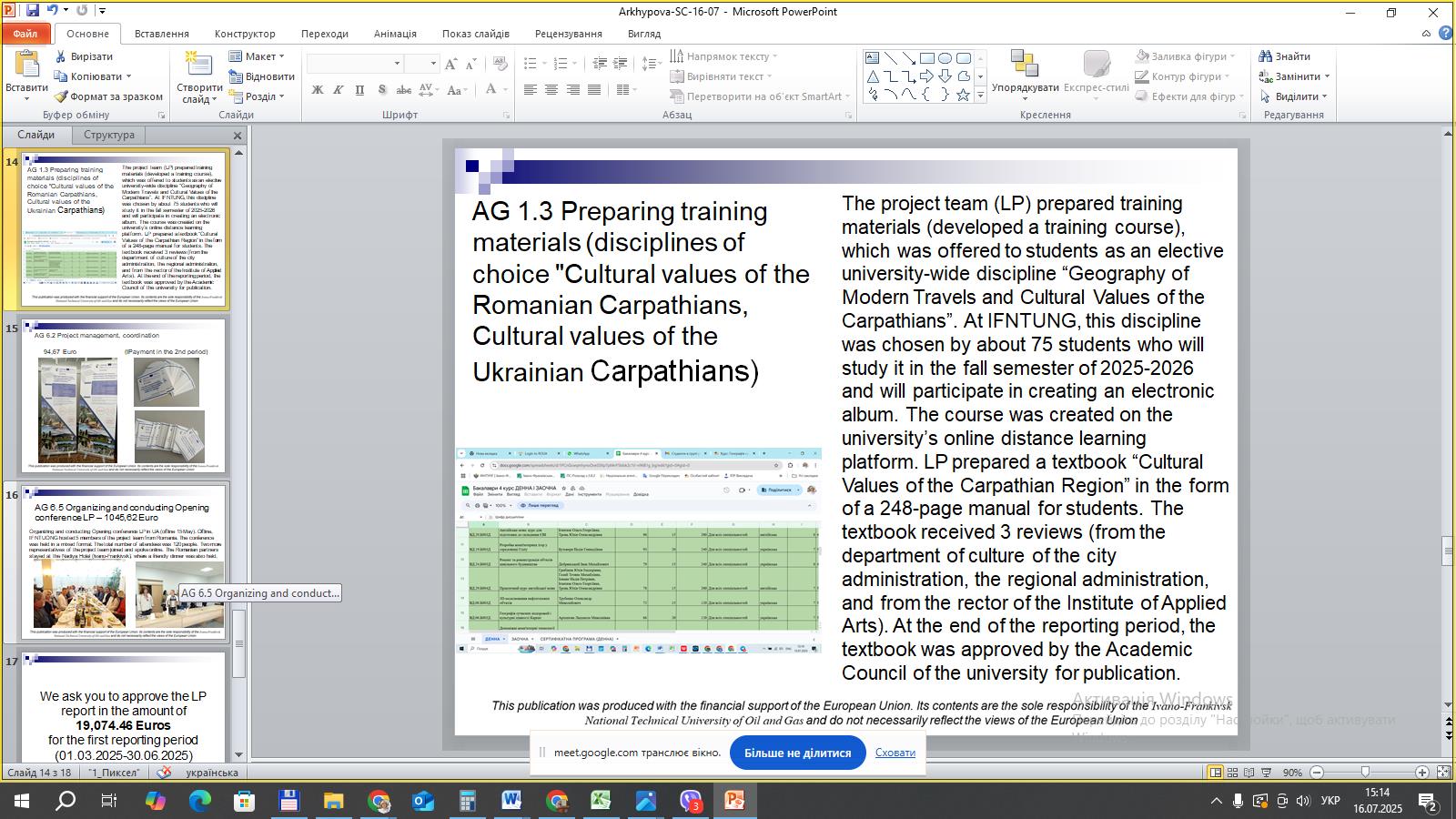The width and height of the screenshot is (1456, 819).
Task: Open the Slide Show (Показ слайдів) tab
Action: click(x=476, y=34)
